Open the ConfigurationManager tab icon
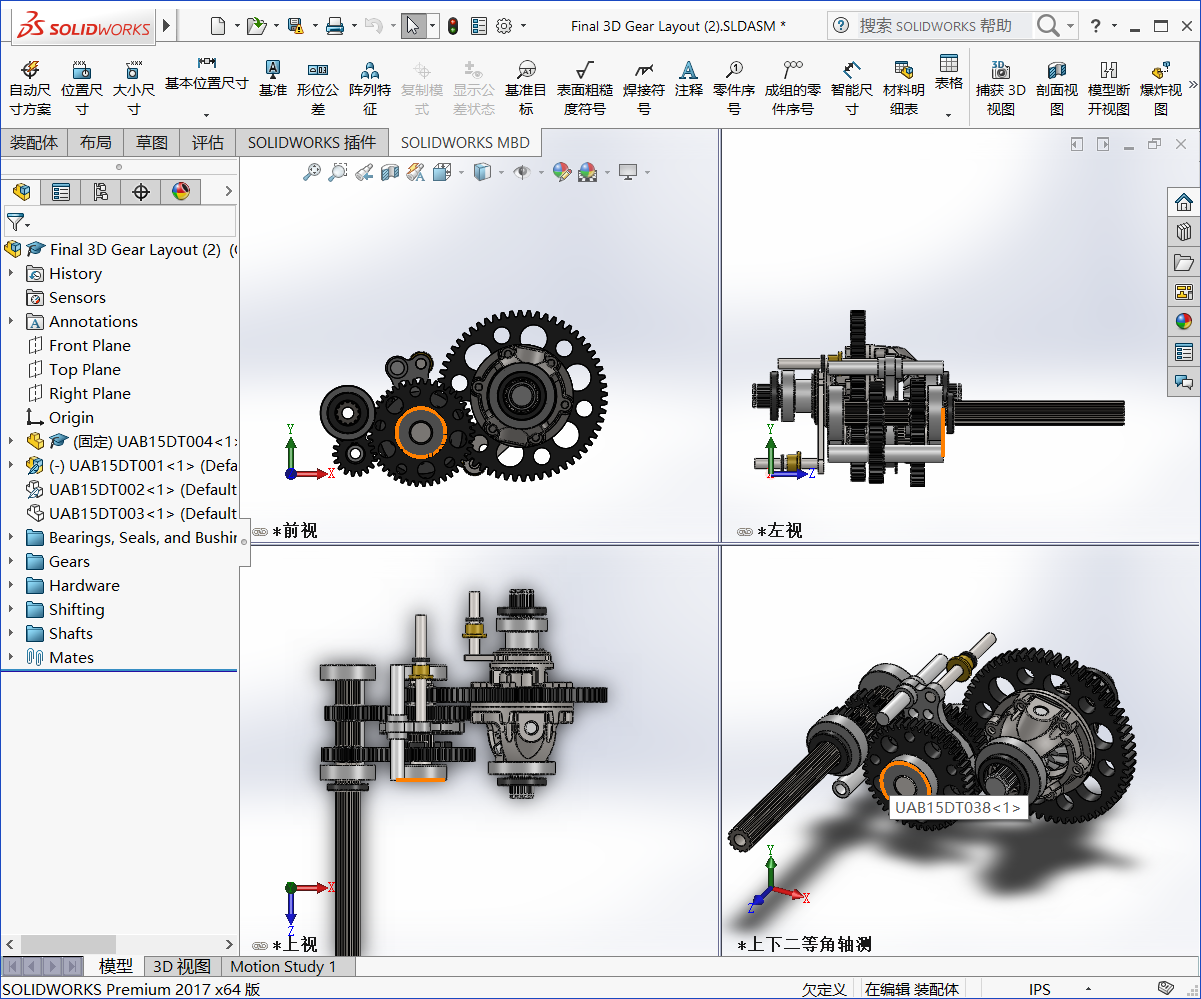Screen dimensions: 1201x999 pos(101,192)
